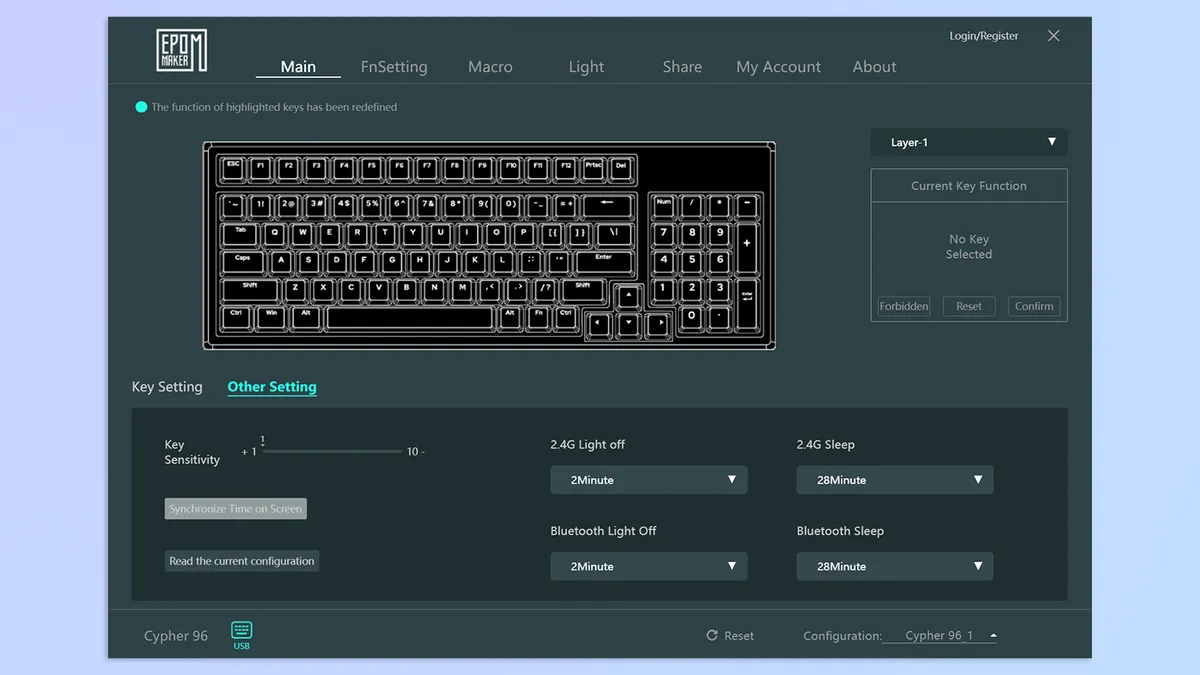Click the cyan highlighted-keys indicator dot
The width and height of the screenshot is (1200, 675).
coord(141,107)
